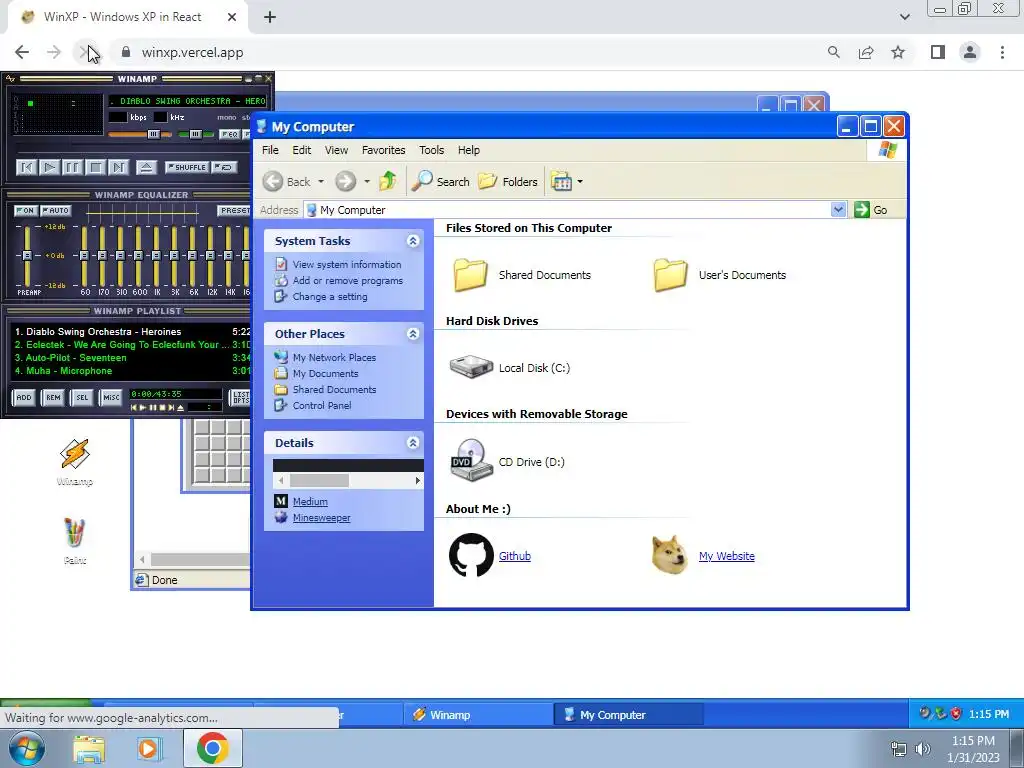Image resolution: width=1024 pixels, height=768 pixels.
Task: Click the Winamp balance slider handle
Action: [195, 134]
